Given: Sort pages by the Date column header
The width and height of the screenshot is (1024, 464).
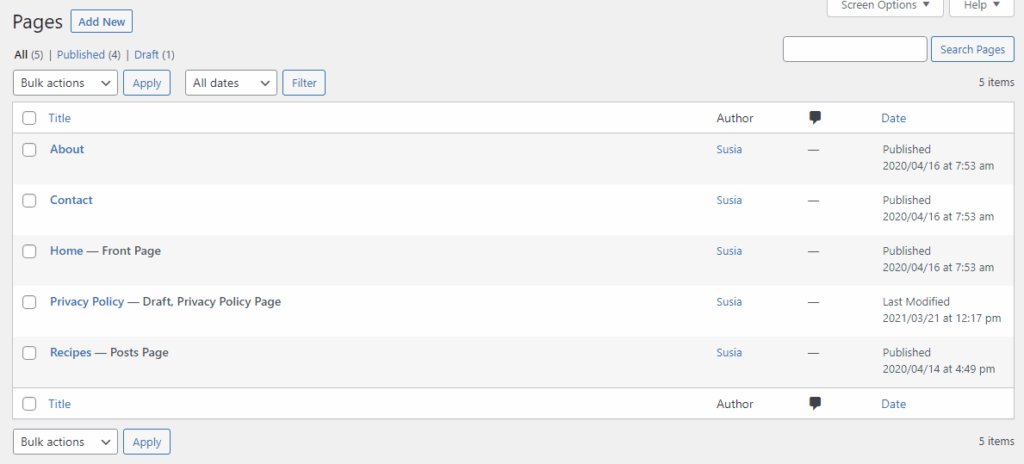Looking at the screenshot, I should [893, 118].
